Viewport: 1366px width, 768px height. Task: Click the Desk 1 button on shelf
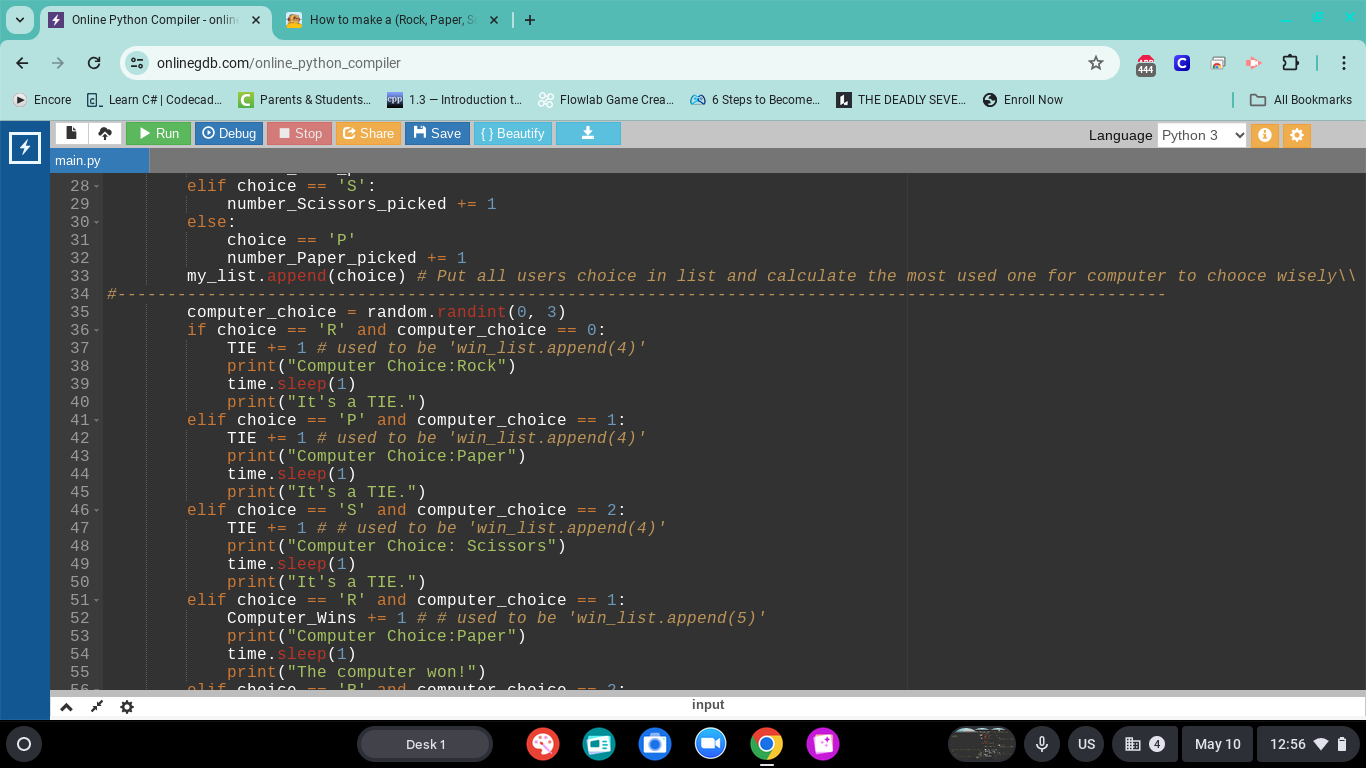coord(425,744)
